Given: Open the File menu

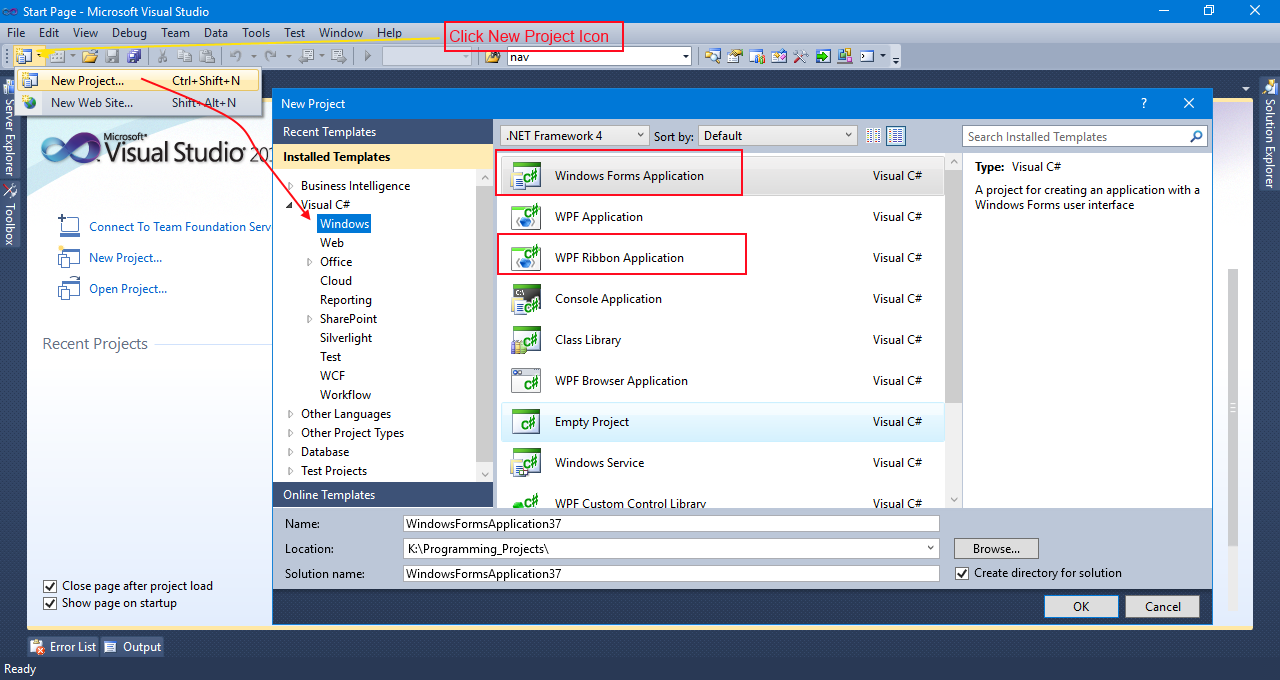Looking at the screenshot, I should 16,33.
